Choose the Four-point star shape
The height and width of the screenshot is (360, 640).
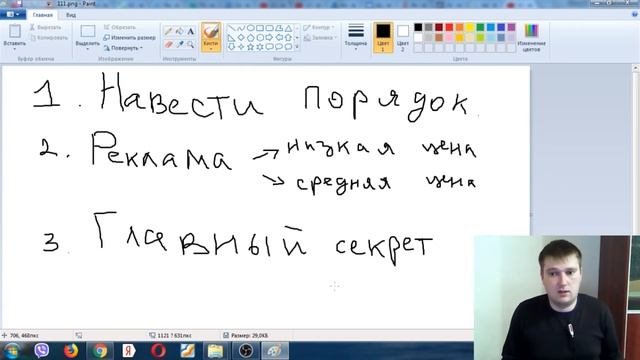241,47
